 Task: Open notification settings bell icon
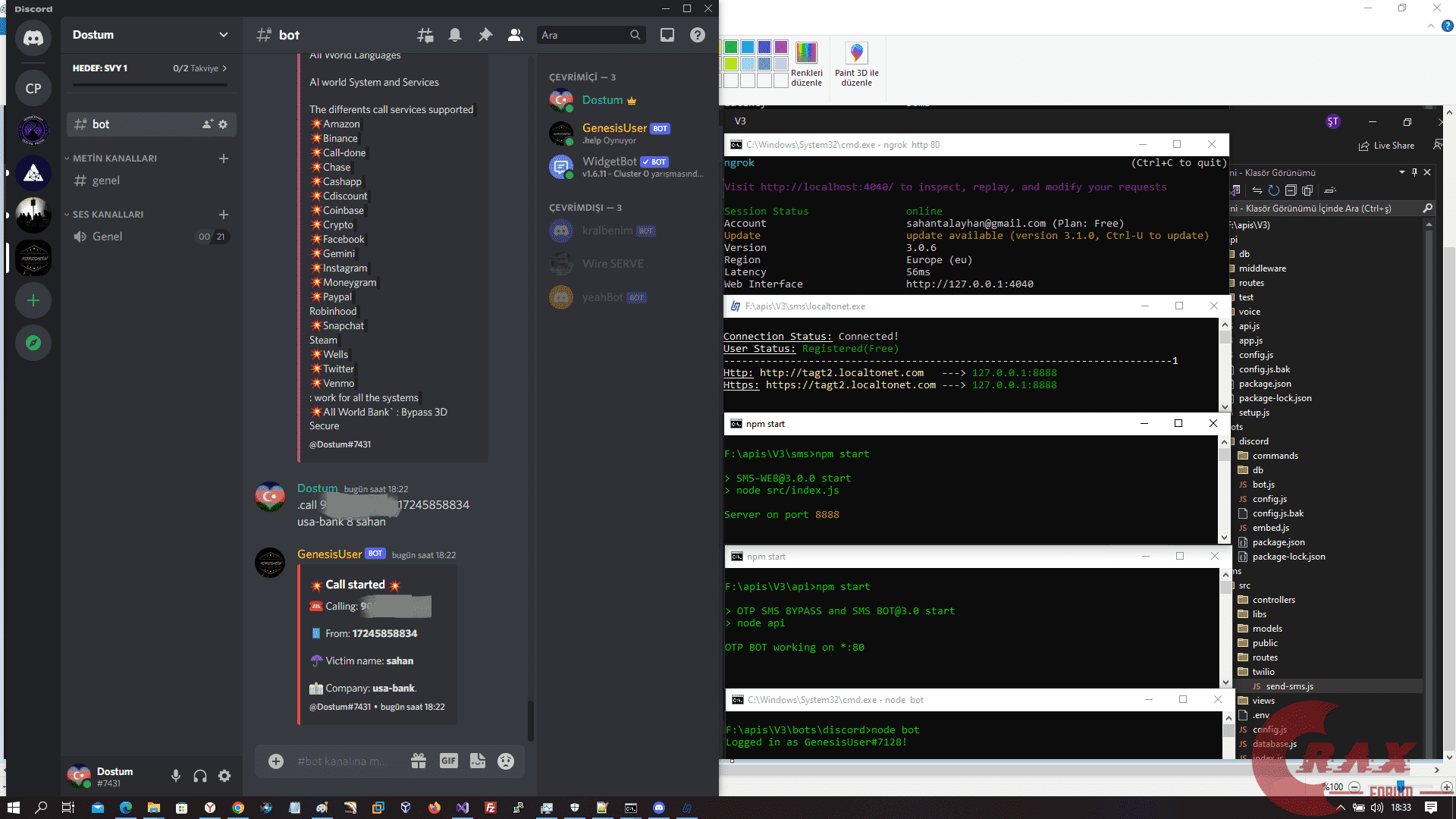point(455,35)
